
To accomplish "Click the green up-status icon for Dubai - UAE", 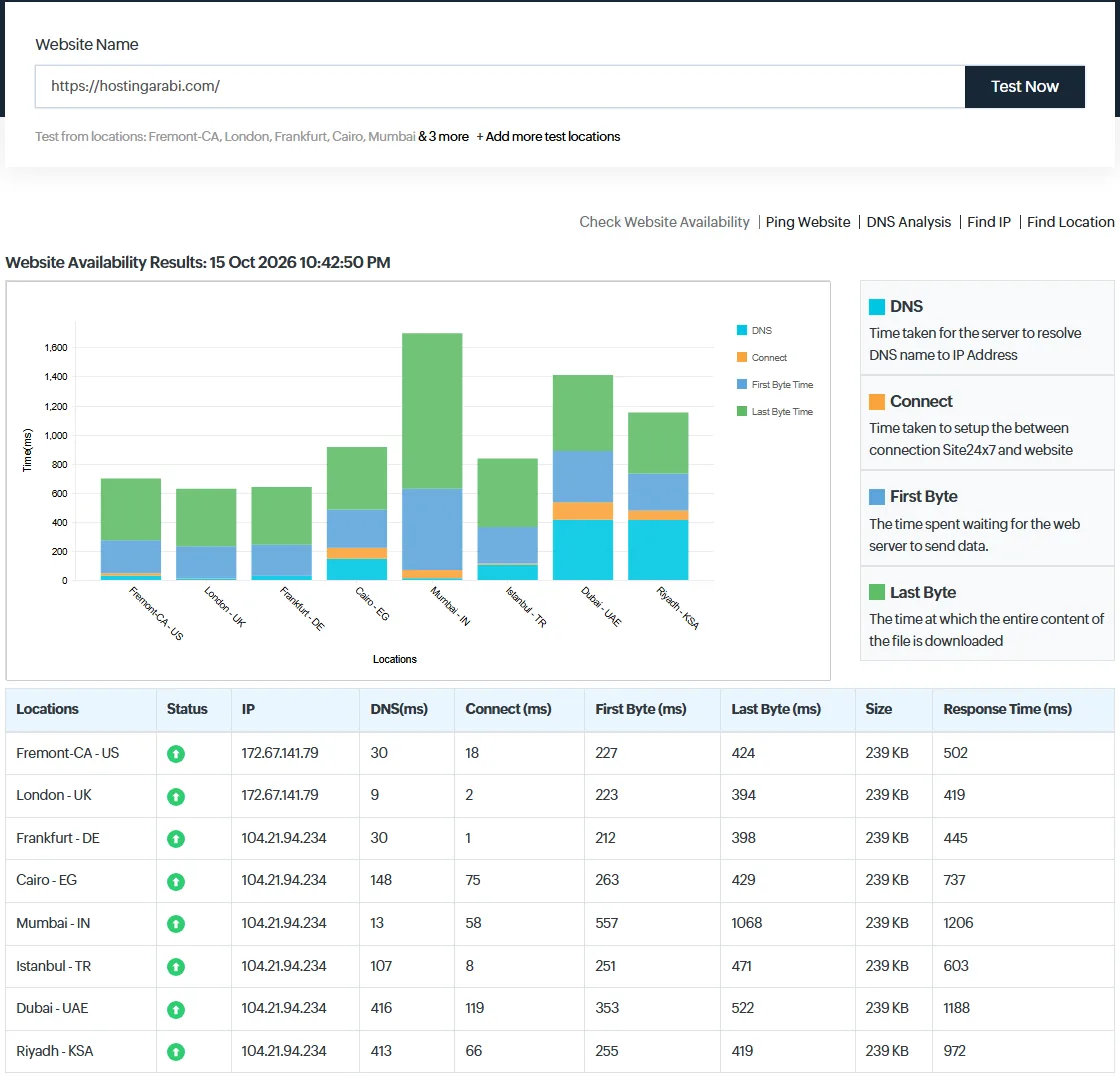I will pos(176,1009).
